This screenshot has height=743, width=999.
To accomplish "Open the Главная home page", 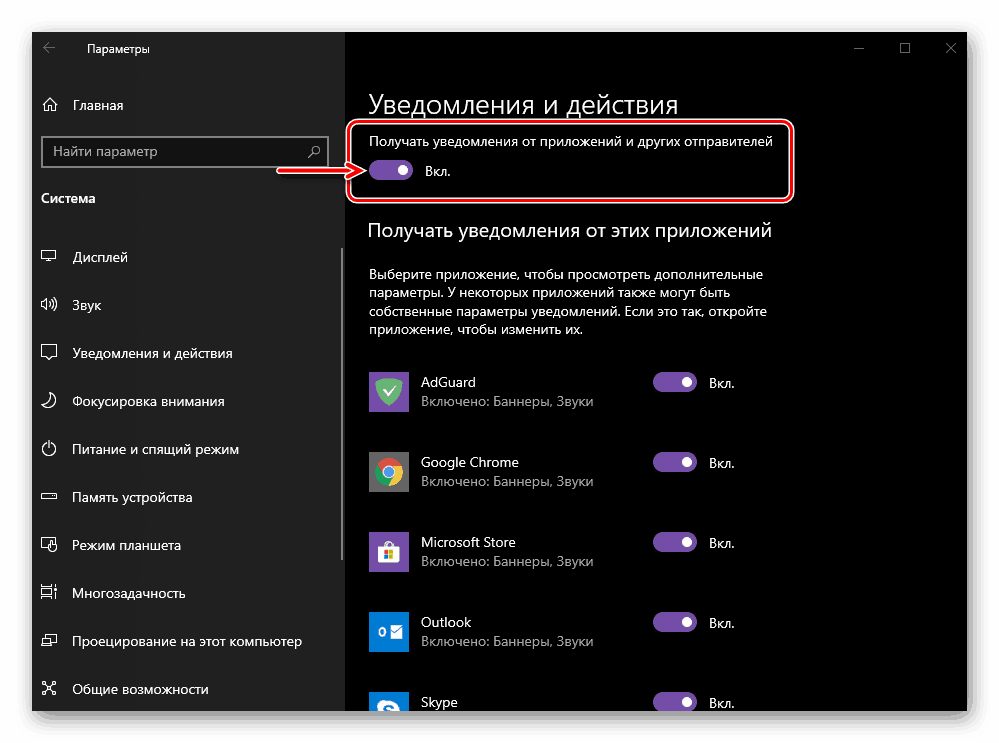I will point(97,105).
